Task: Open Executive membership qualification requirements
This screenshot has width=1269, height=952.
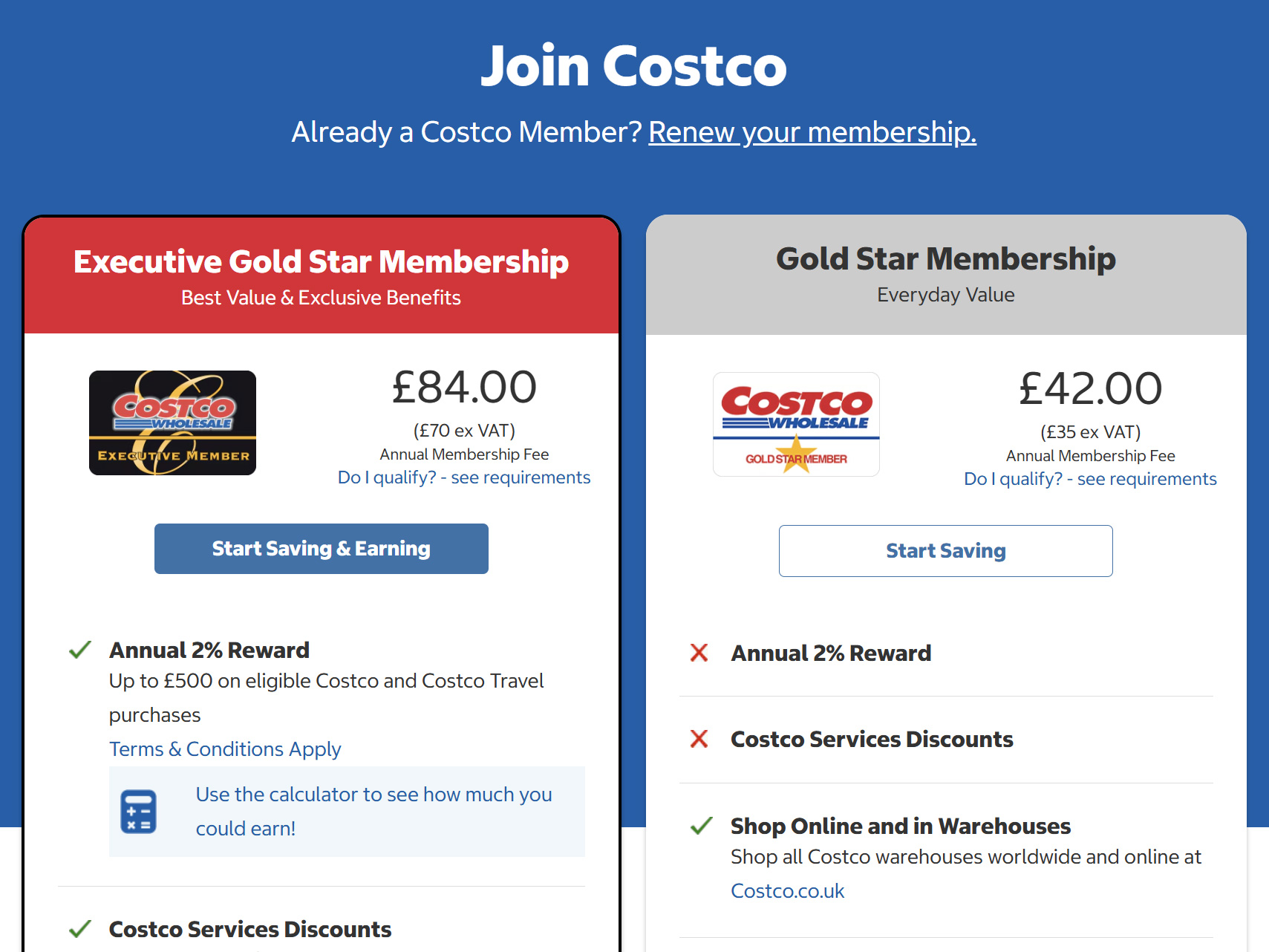Action: [x=463, y=477]
